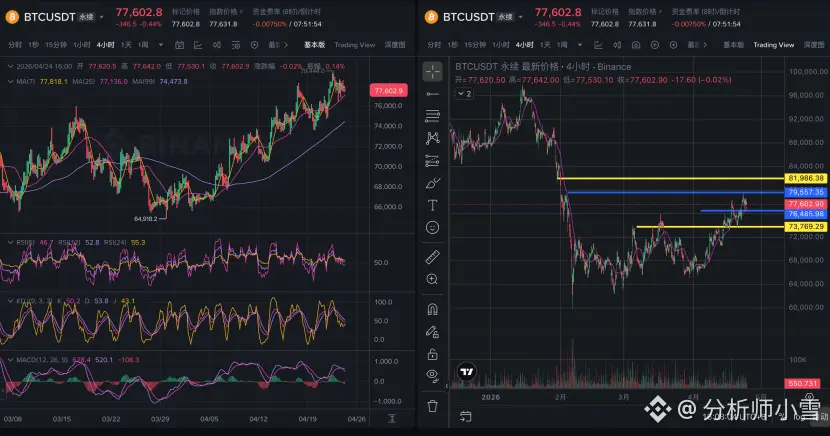This screenshot has width=830, height=436.
Task: Select the pattern drawing tool (XABCD)
Action: [432, 138]
